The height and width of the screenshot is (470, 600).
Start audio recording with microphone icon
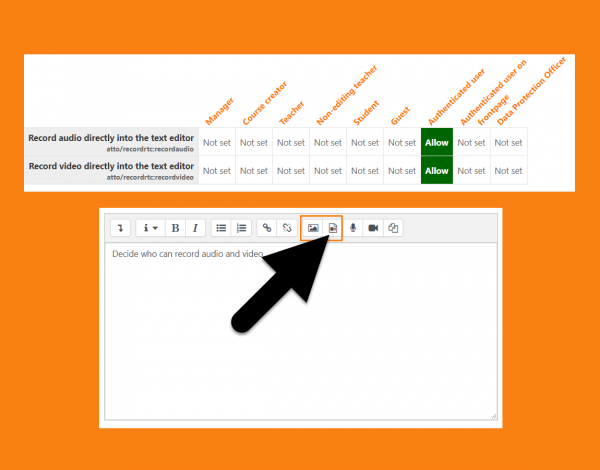[353, 228]
